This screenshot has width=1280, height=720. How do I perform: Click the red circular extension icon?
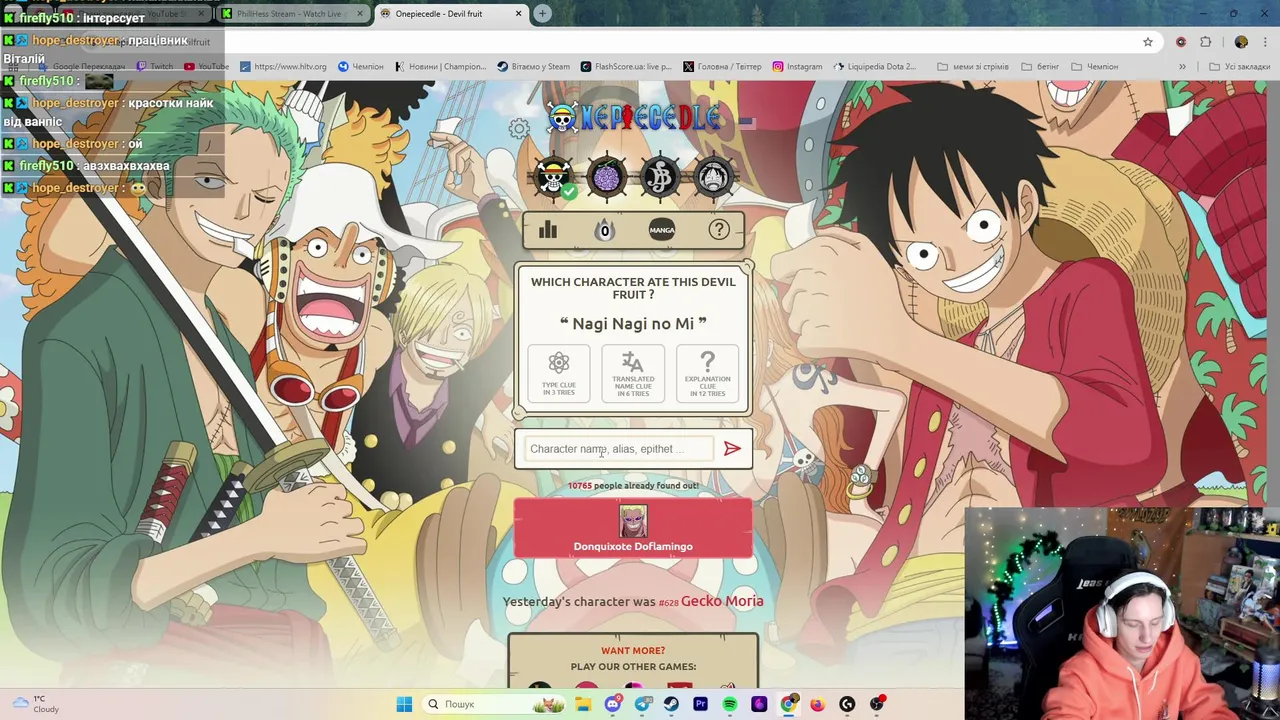click(x=1181, y=42)
